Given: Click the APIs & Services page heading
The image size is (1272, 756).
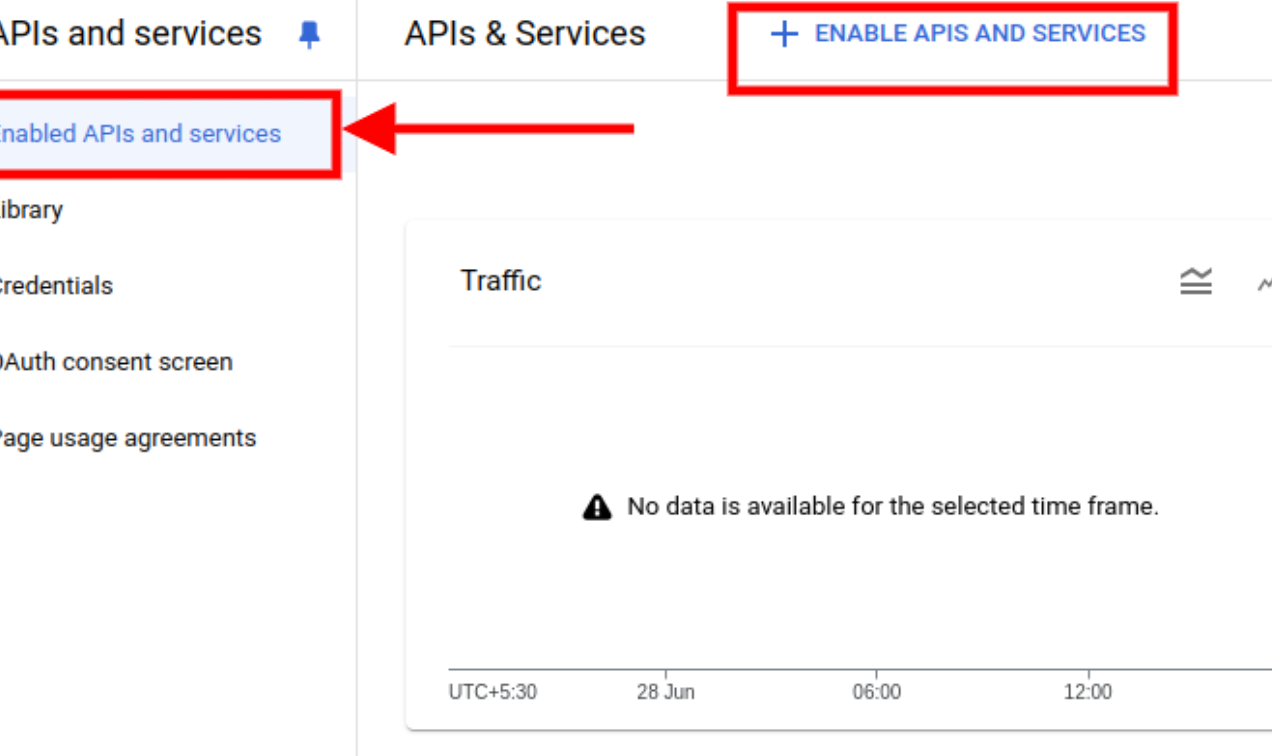Looking at the screenshot, I should point(525,34).
